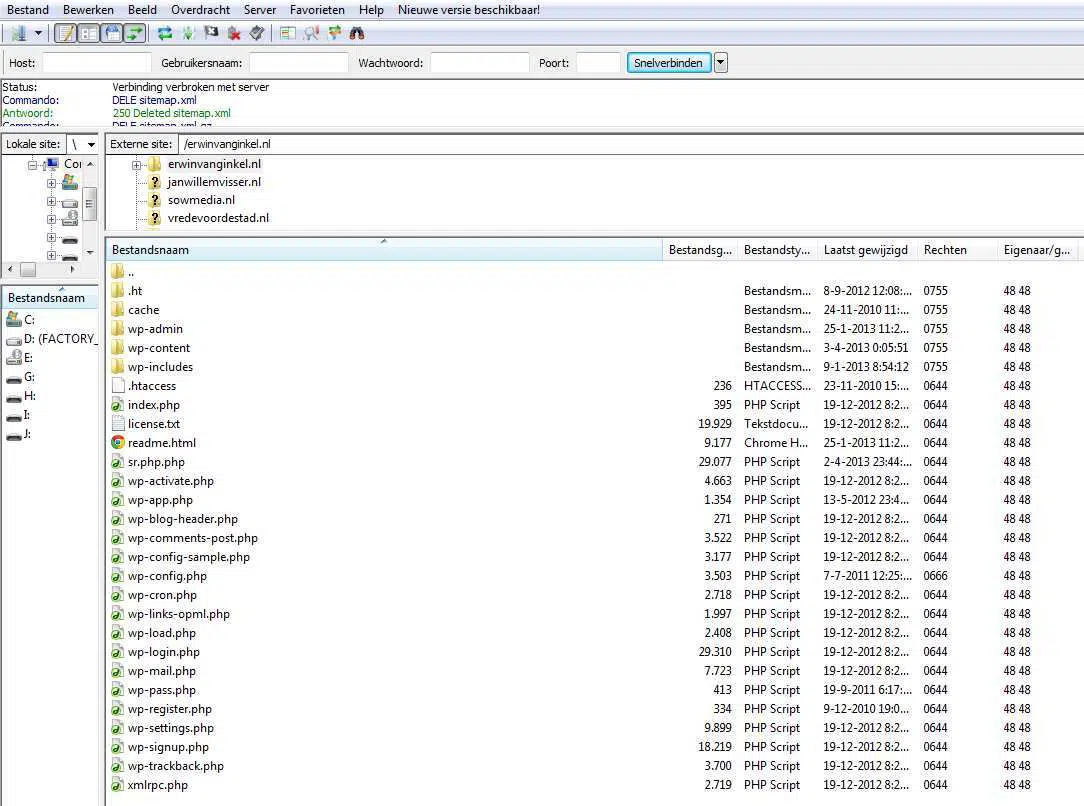1084x806 pixels.
Task: Open the Site Manager icon
Action: coord(19,33)
